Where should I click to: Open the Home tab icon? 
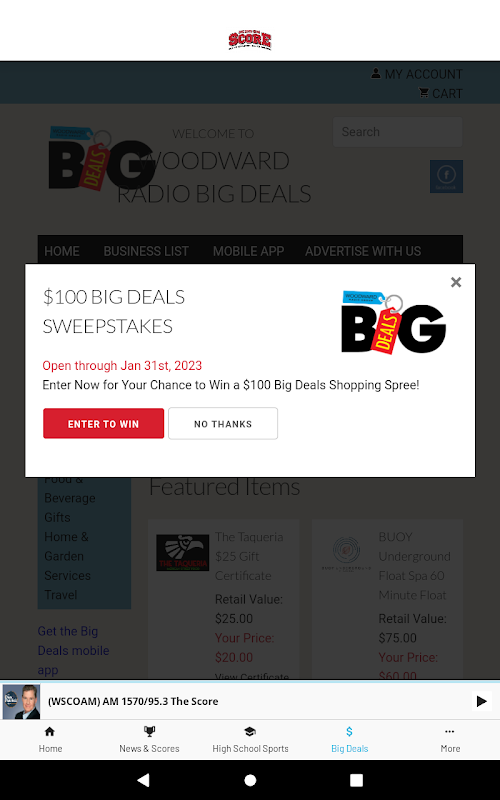[x=50, y=739]
